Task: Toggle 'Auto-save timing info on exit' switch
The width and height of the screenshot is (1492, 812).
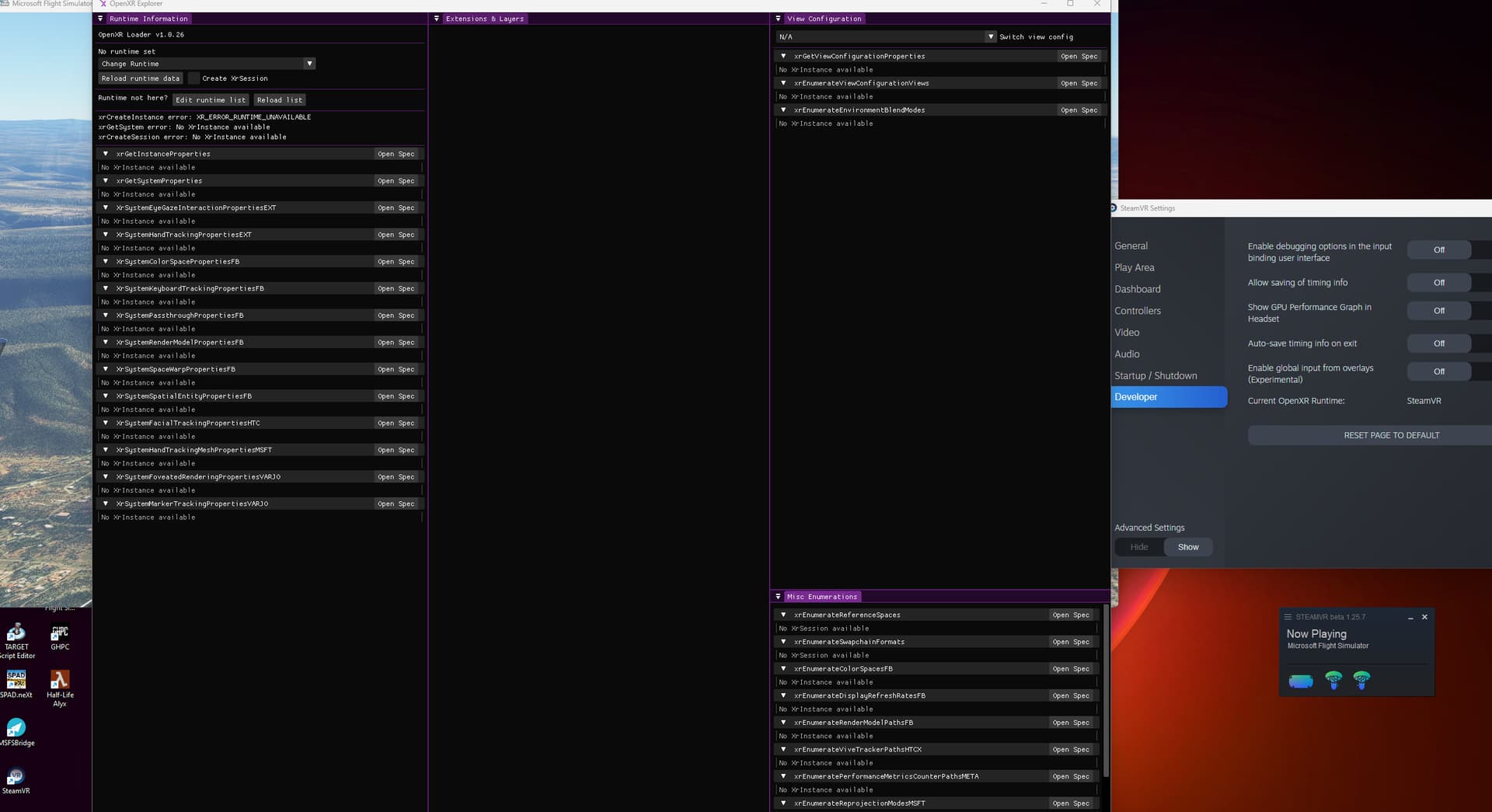Action: [x=1439, y=343]
